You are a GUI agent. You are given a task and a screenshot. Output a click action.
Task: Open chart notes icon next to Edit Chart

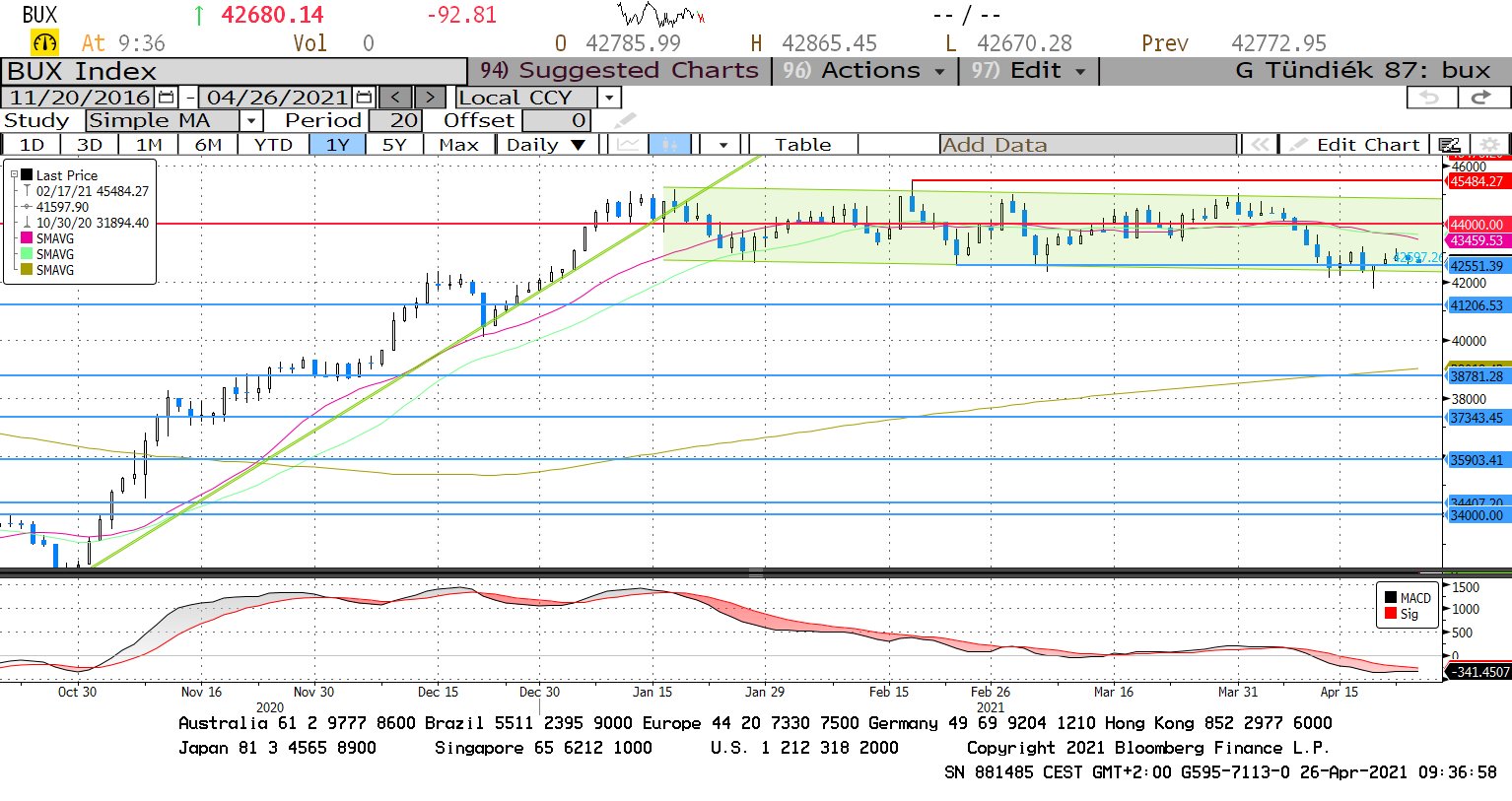(1448, 145)
